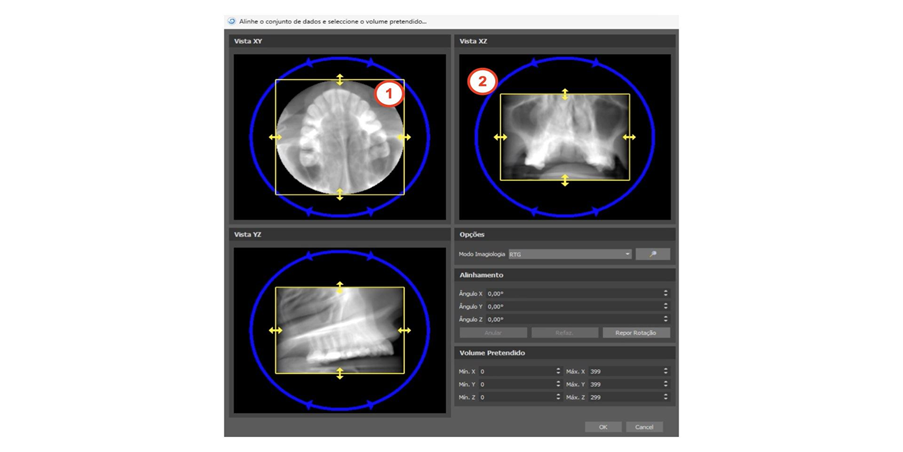The width and height of the screenshot is (903, 452).
Task: Click the top resize handle in Vista YZ
Action: pos(340,287)
